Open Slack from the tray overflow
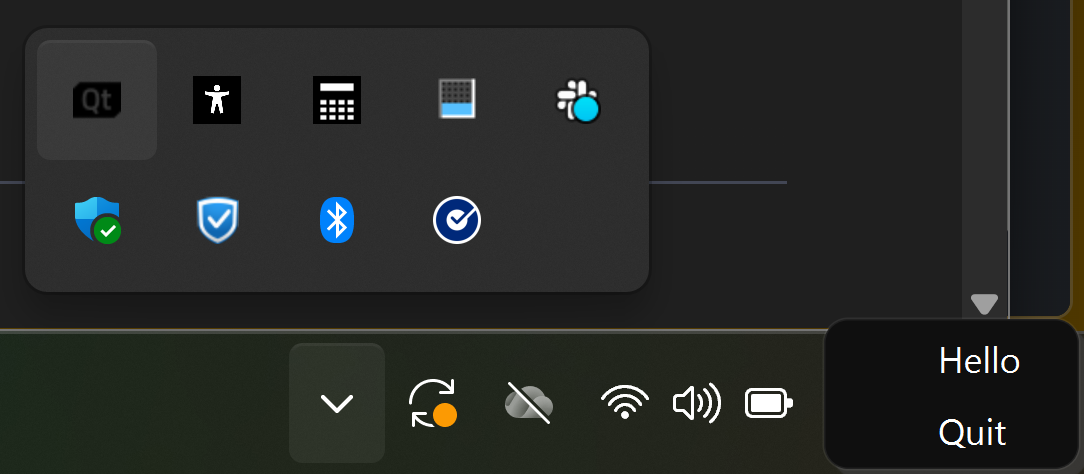This screenshot has height=474, width=1084. [x=578, y=102]
